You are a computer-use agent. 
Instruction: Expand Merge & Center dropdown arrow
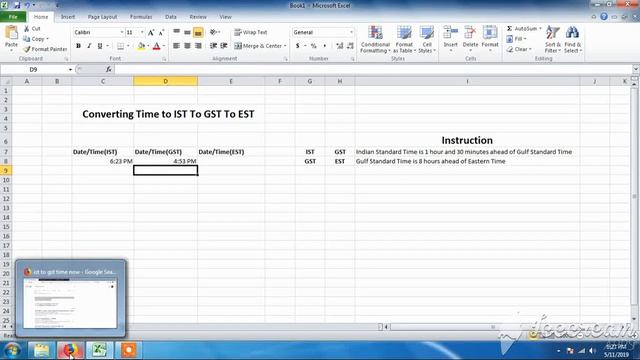pos(285,46)
